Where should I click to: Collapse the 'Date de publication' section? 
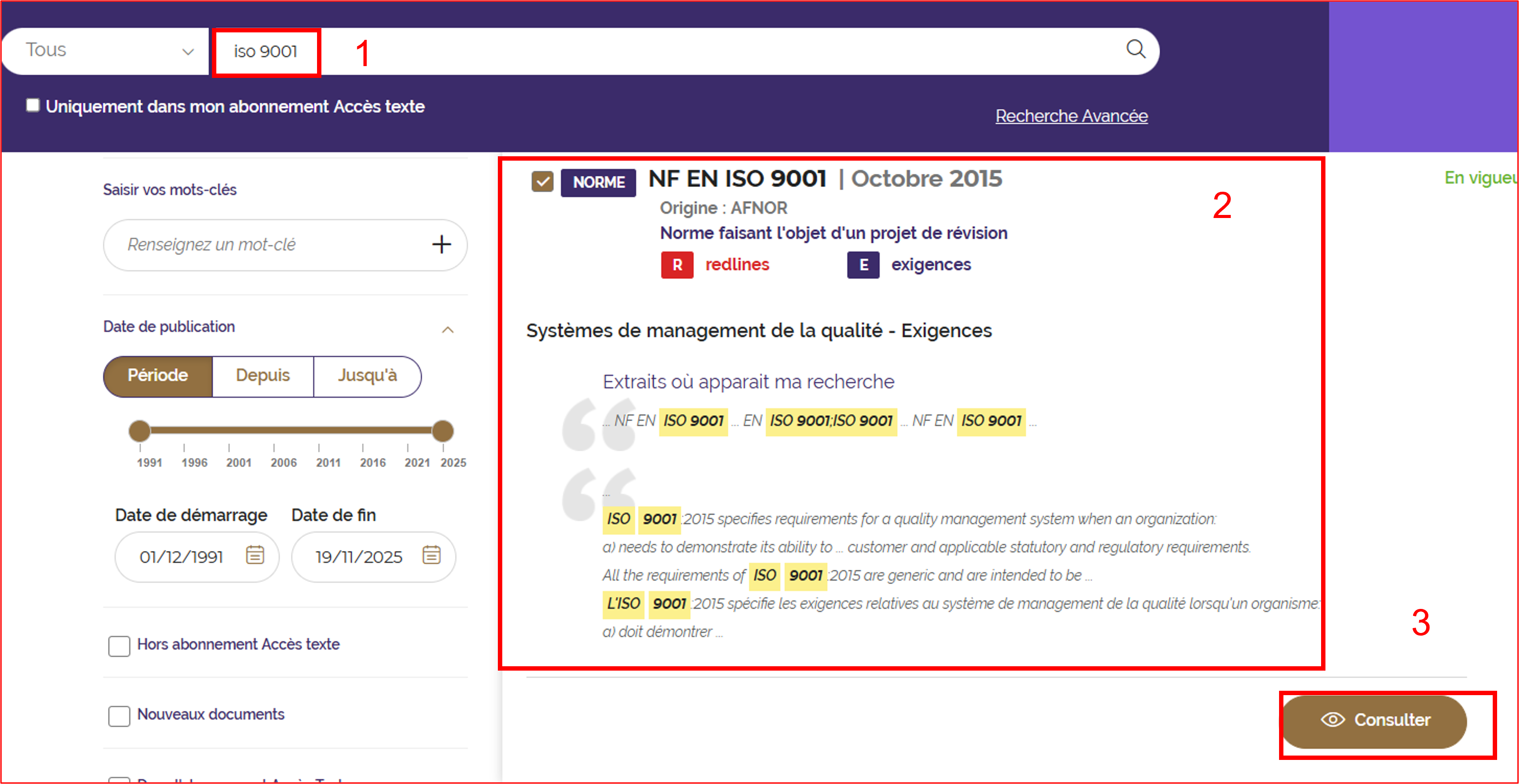click(x=448, y=330)
